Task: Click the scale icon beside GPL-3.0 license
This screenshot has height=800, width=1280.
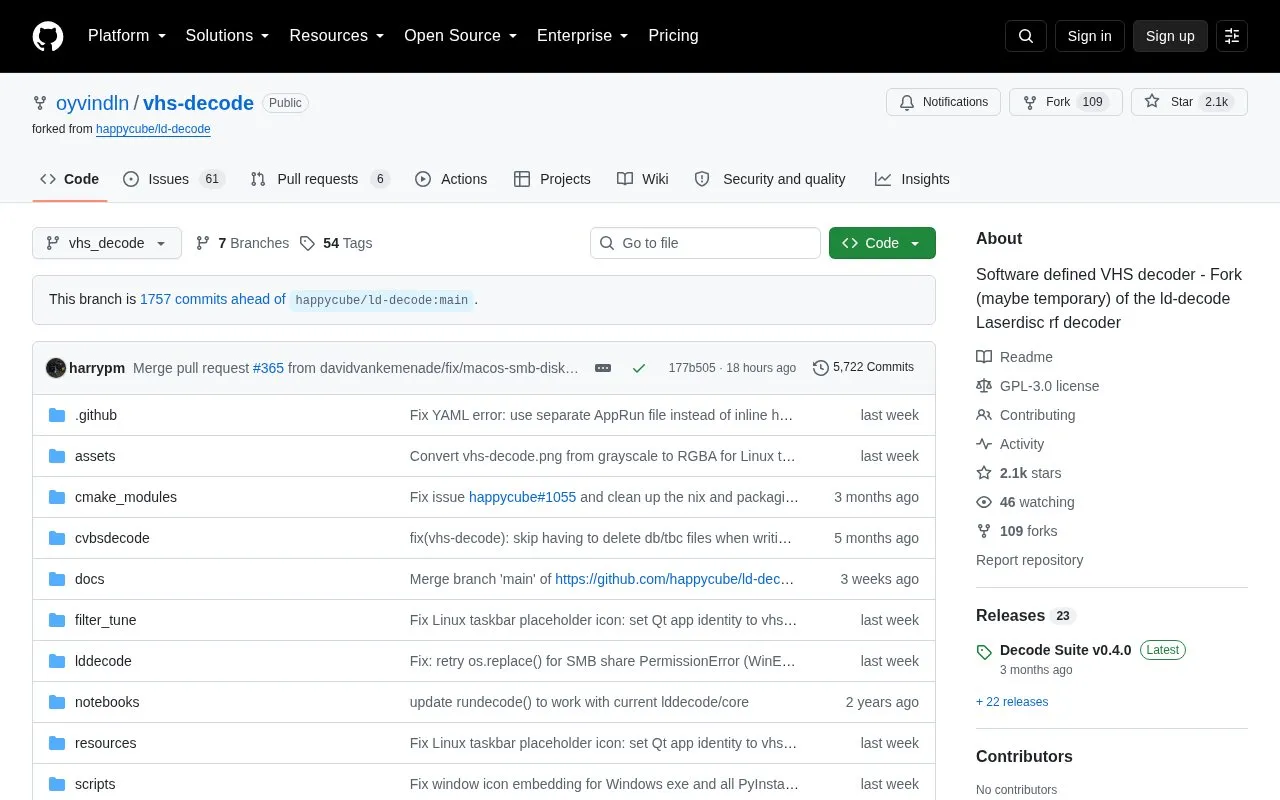Action: click(x=984, y=386)
